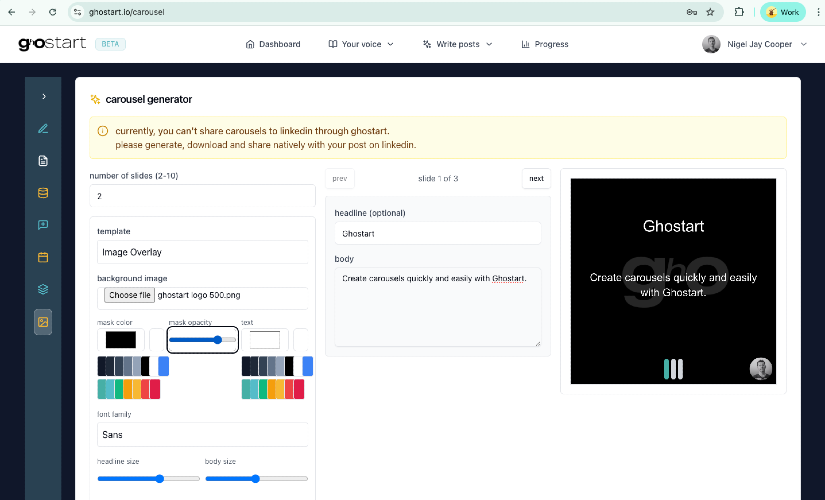Click the BETA badge
The image size is (825, 500).
pyautogui.click(x=110, y=44)
